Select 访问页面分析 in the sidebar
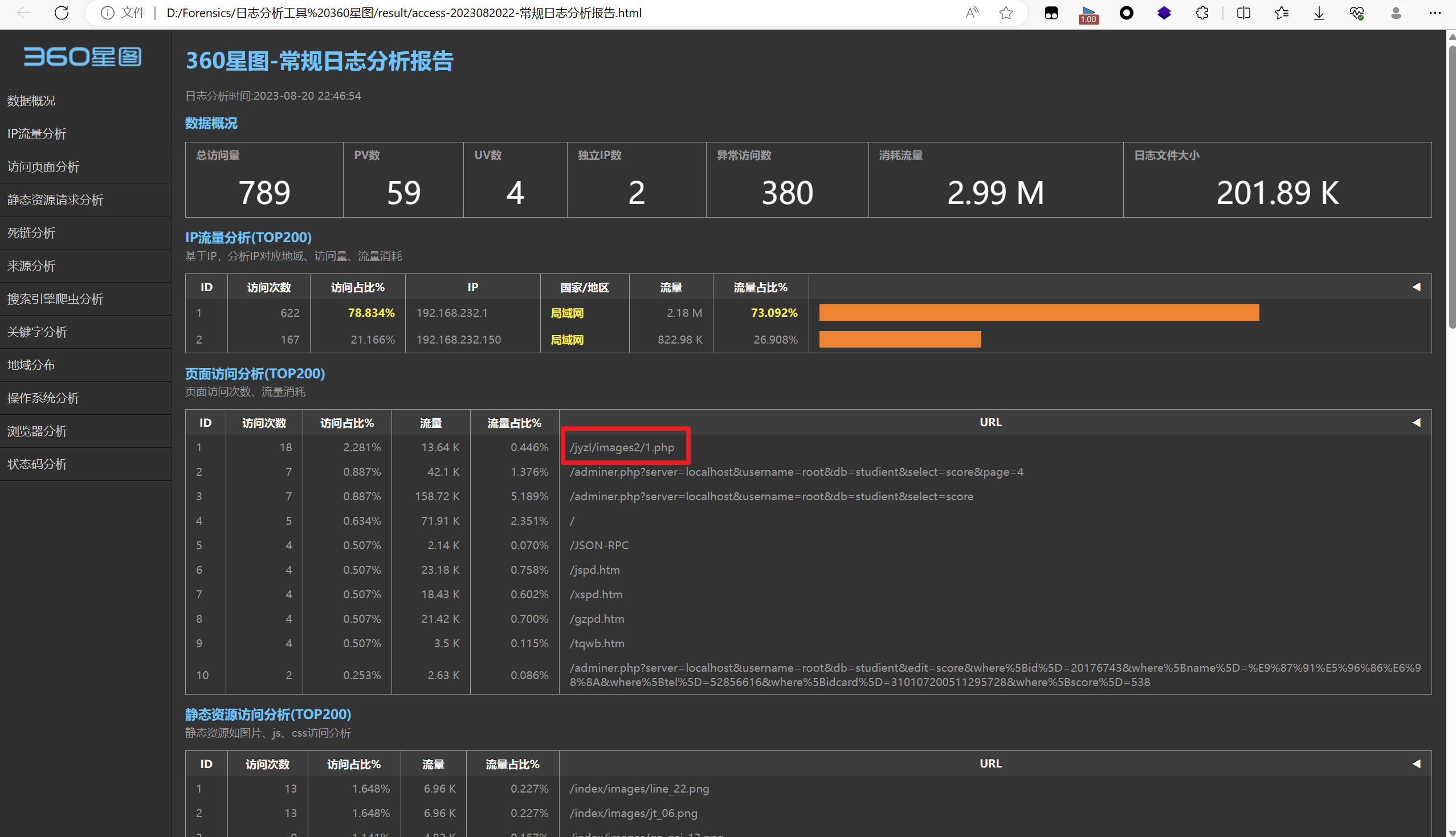This screenshot has height=837, width=1456. click(85, 167)
